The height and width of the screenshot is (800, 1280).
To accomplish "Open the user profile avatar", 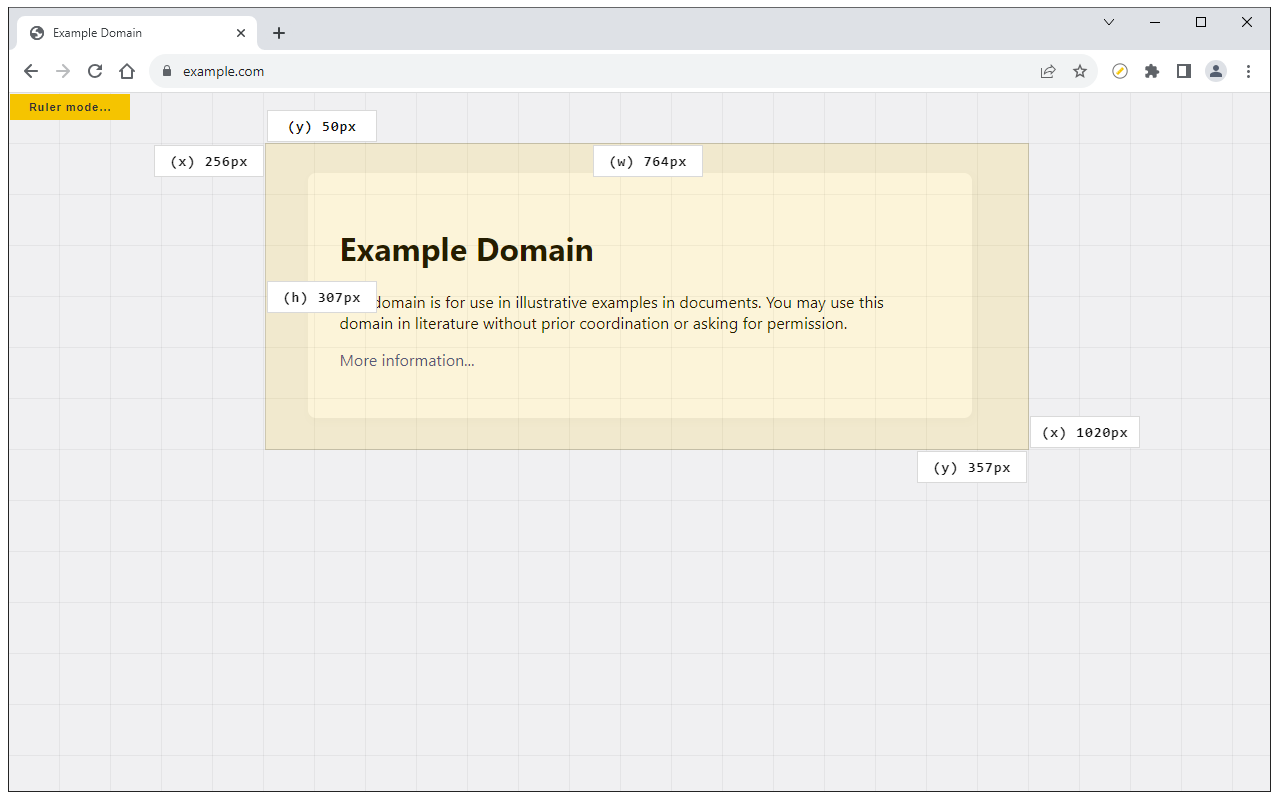I will 1216,71.
